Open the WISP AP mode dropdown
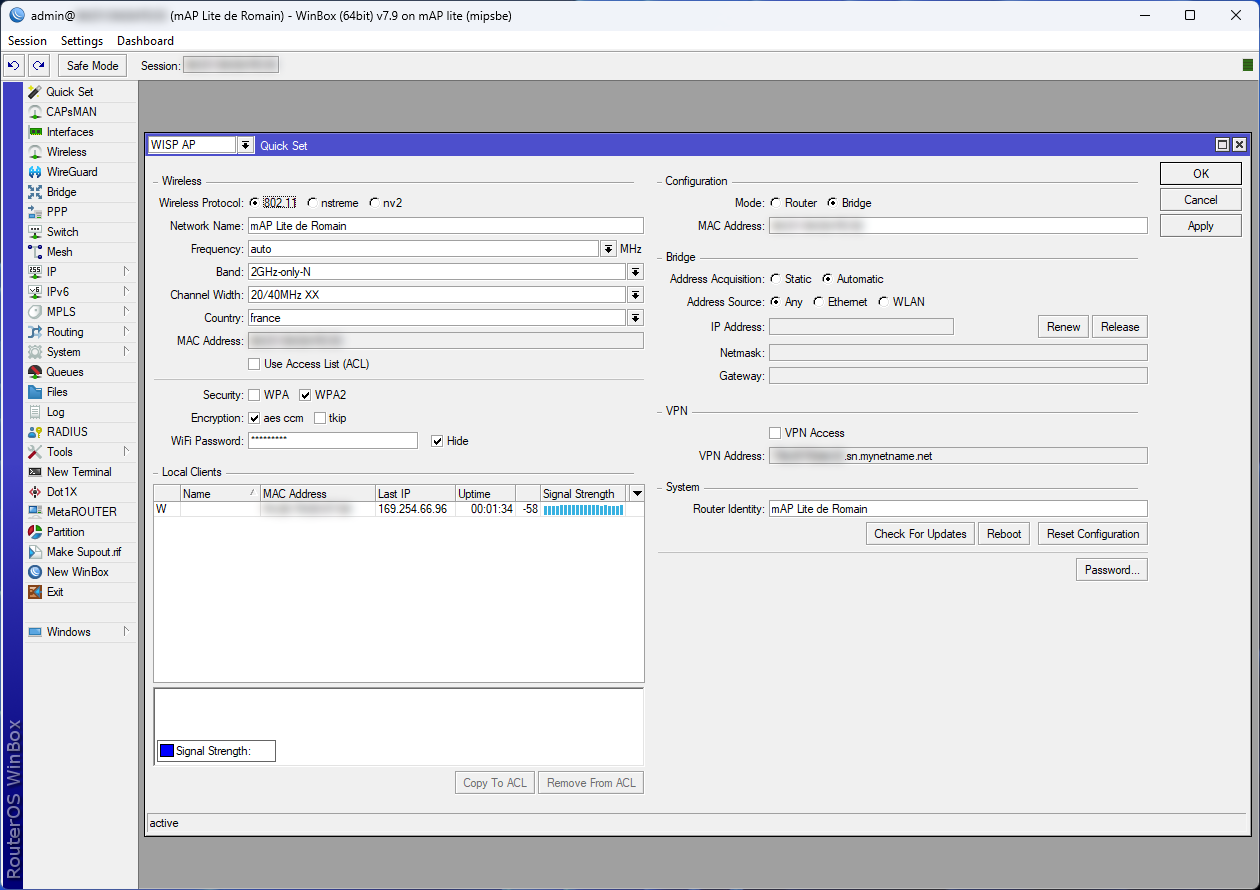Screen dimensions: 1260x890 246,145
